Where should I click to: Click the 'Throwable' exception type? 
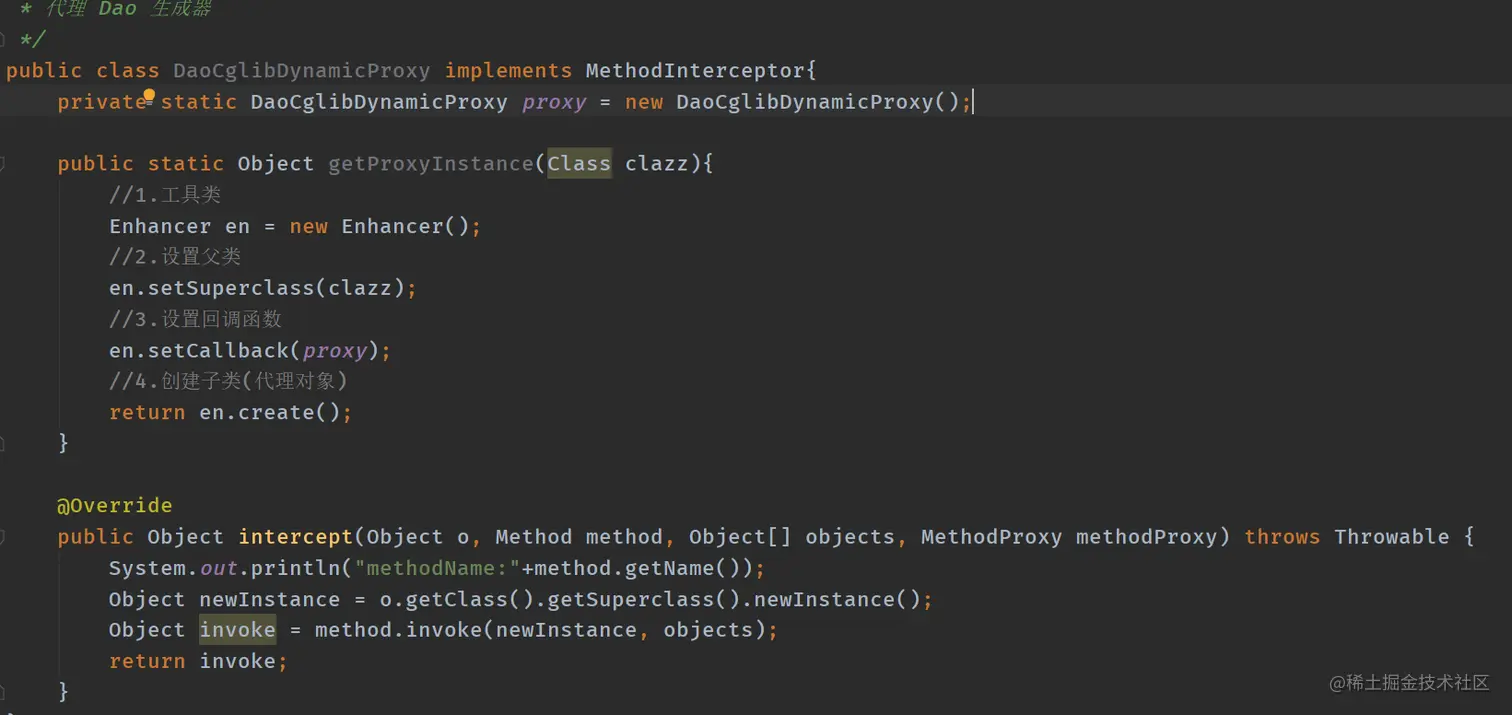1391,537
